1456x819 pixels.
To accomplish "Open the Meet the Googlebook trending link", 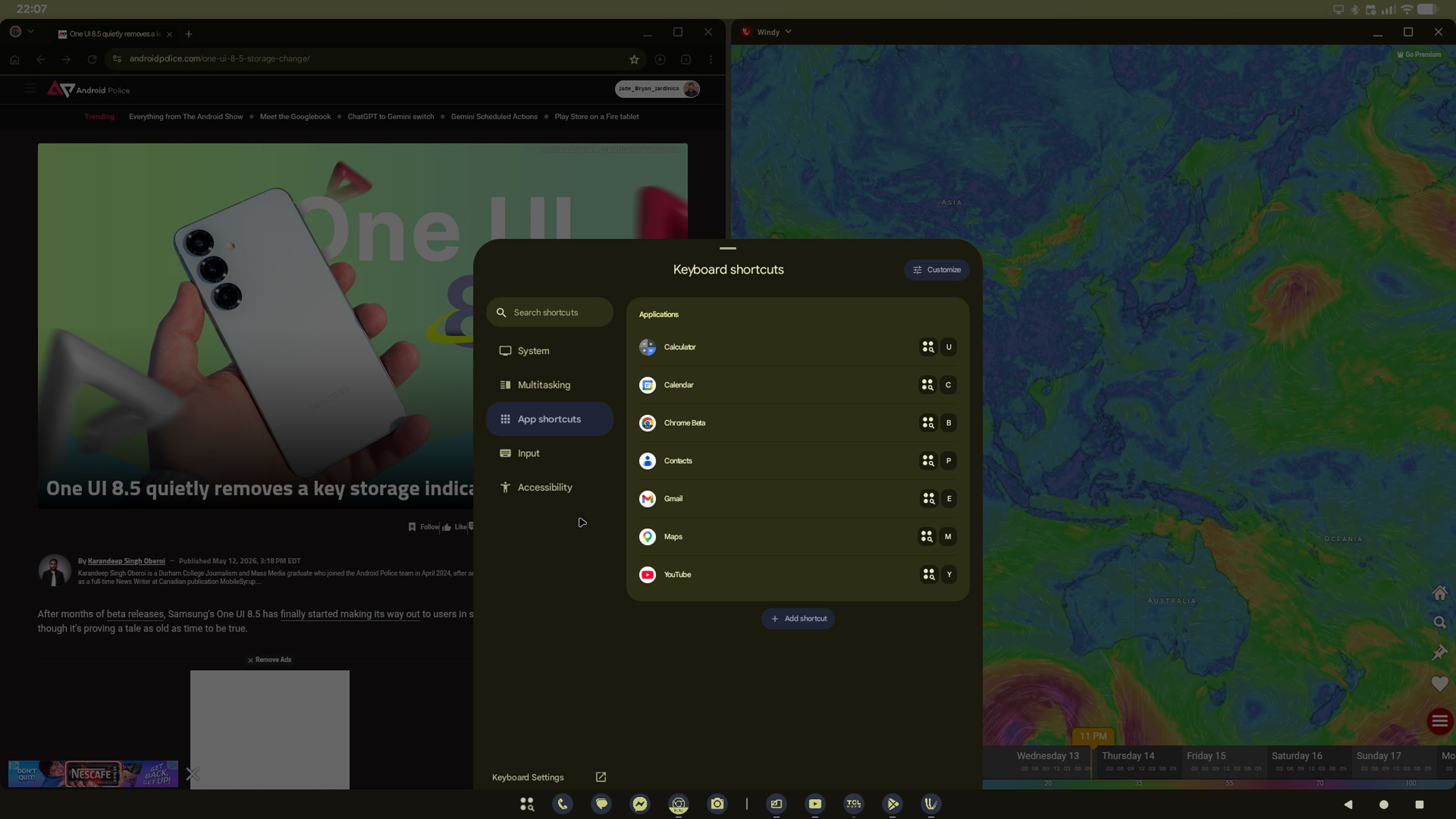I will coord(295,117).
